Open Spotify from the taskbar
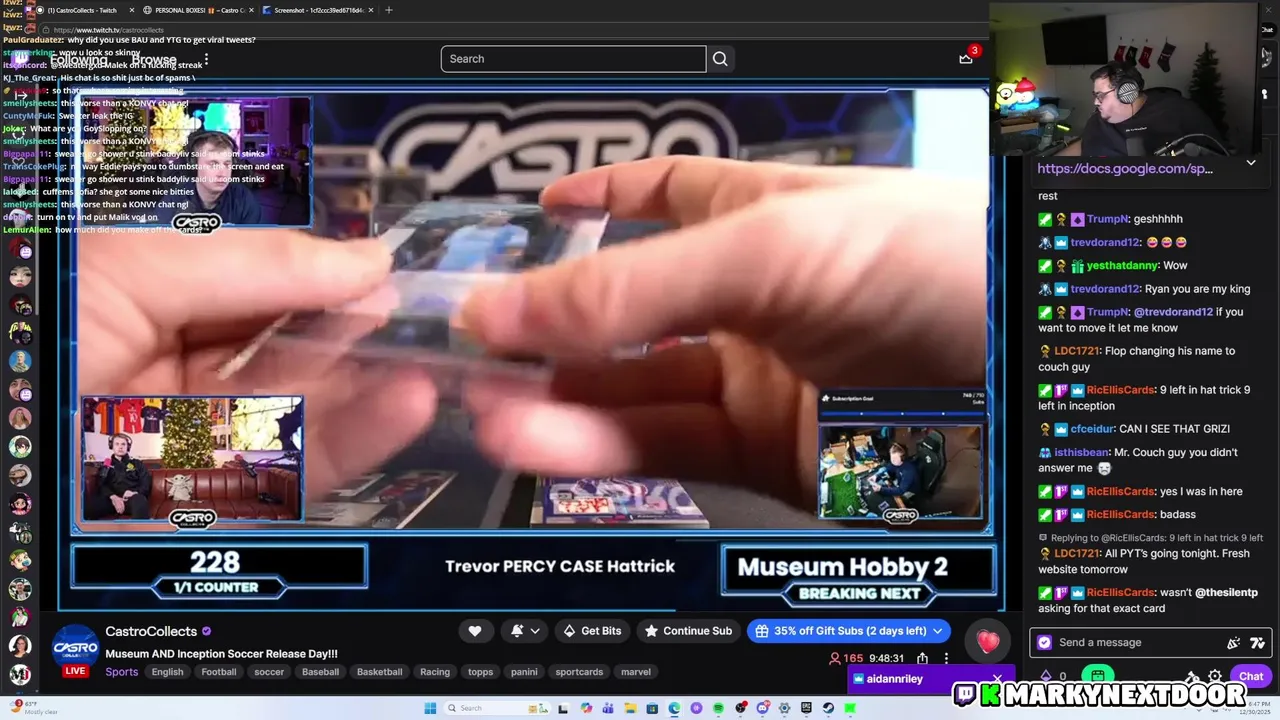This screenshot has height=720, width=1280. [x=718, y=708]
